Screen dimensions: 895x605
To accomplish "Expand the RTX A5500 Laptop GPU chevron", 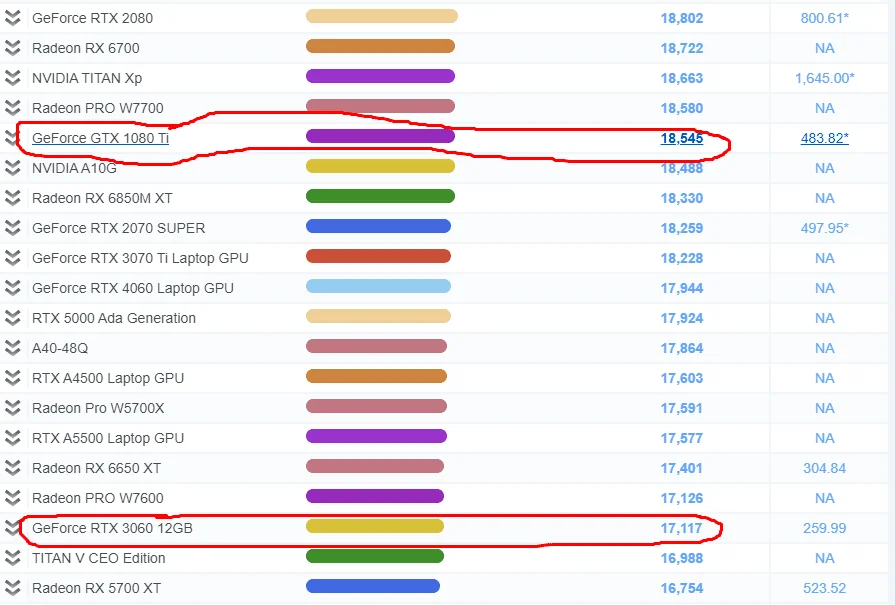I will point(13,438).
